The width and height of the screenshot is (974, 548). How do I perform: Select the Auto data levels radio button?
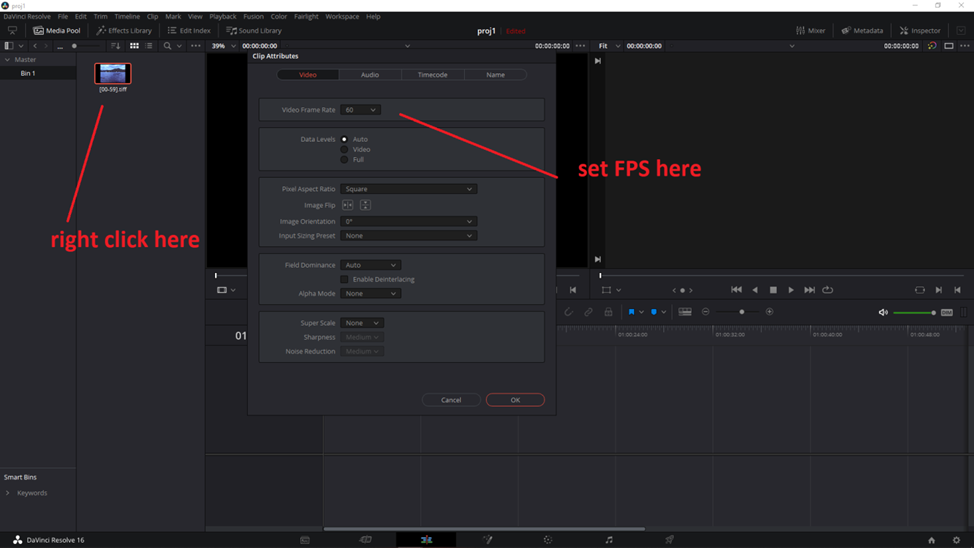click(x=344, y=139)
